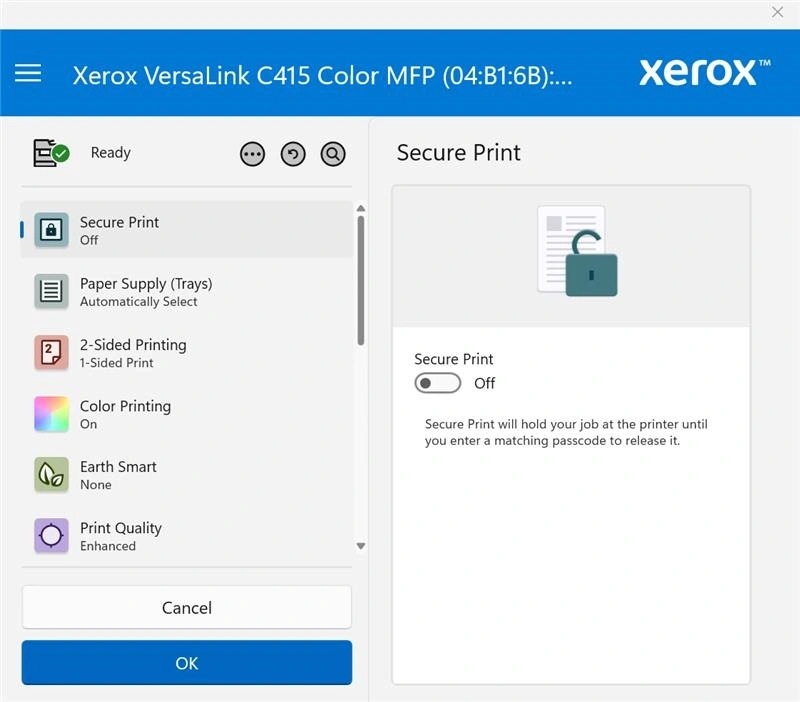The height and width of the screenshot is (702, 800).
Task: Close the printer dialog window
Action: point(777,12)
